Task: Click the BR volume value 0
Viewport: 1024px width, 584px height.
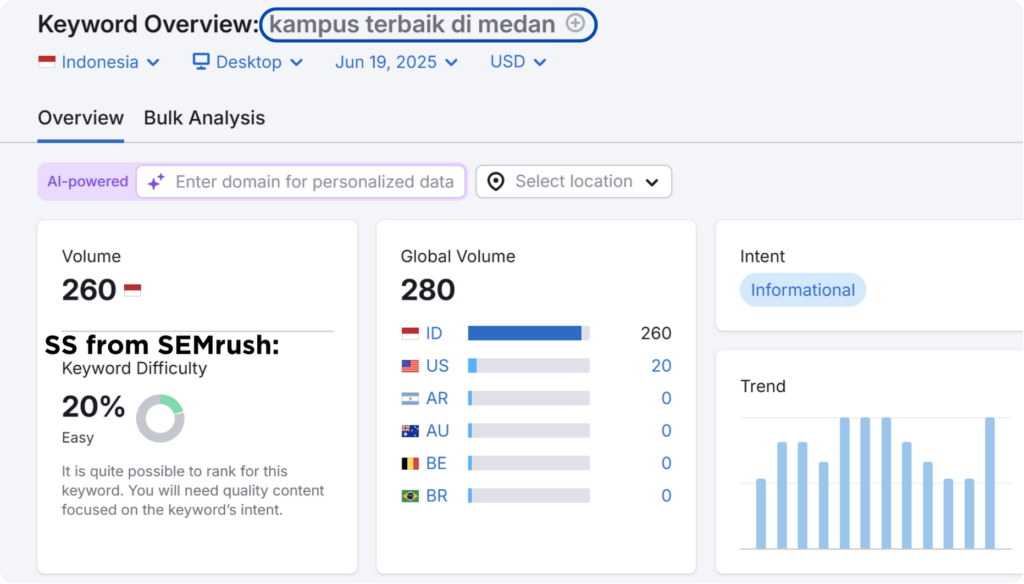Action: tap(666, 496)
